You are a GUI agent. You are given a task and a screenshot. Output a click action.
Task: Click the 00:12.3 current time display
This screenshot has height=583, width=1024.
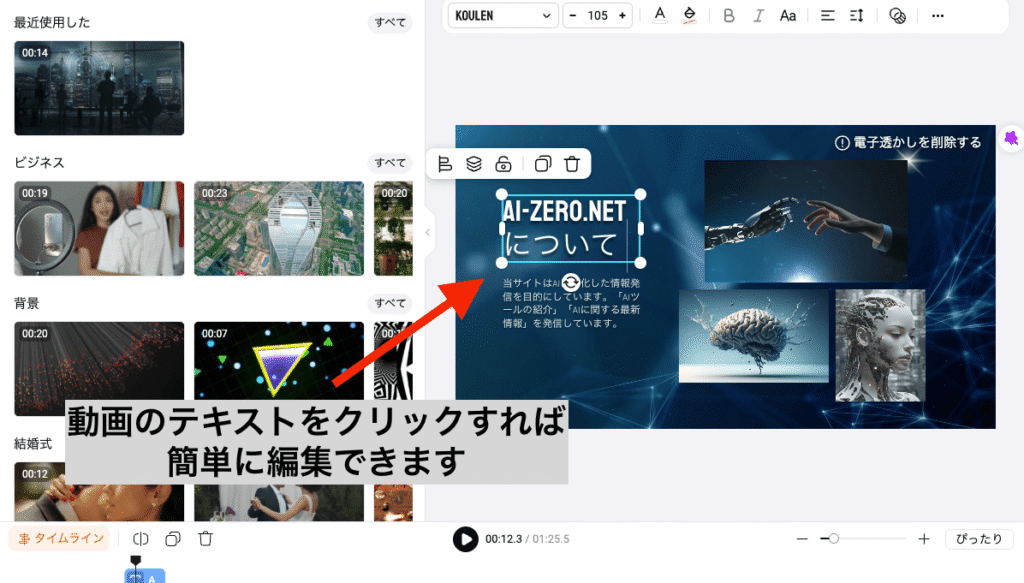504,539
